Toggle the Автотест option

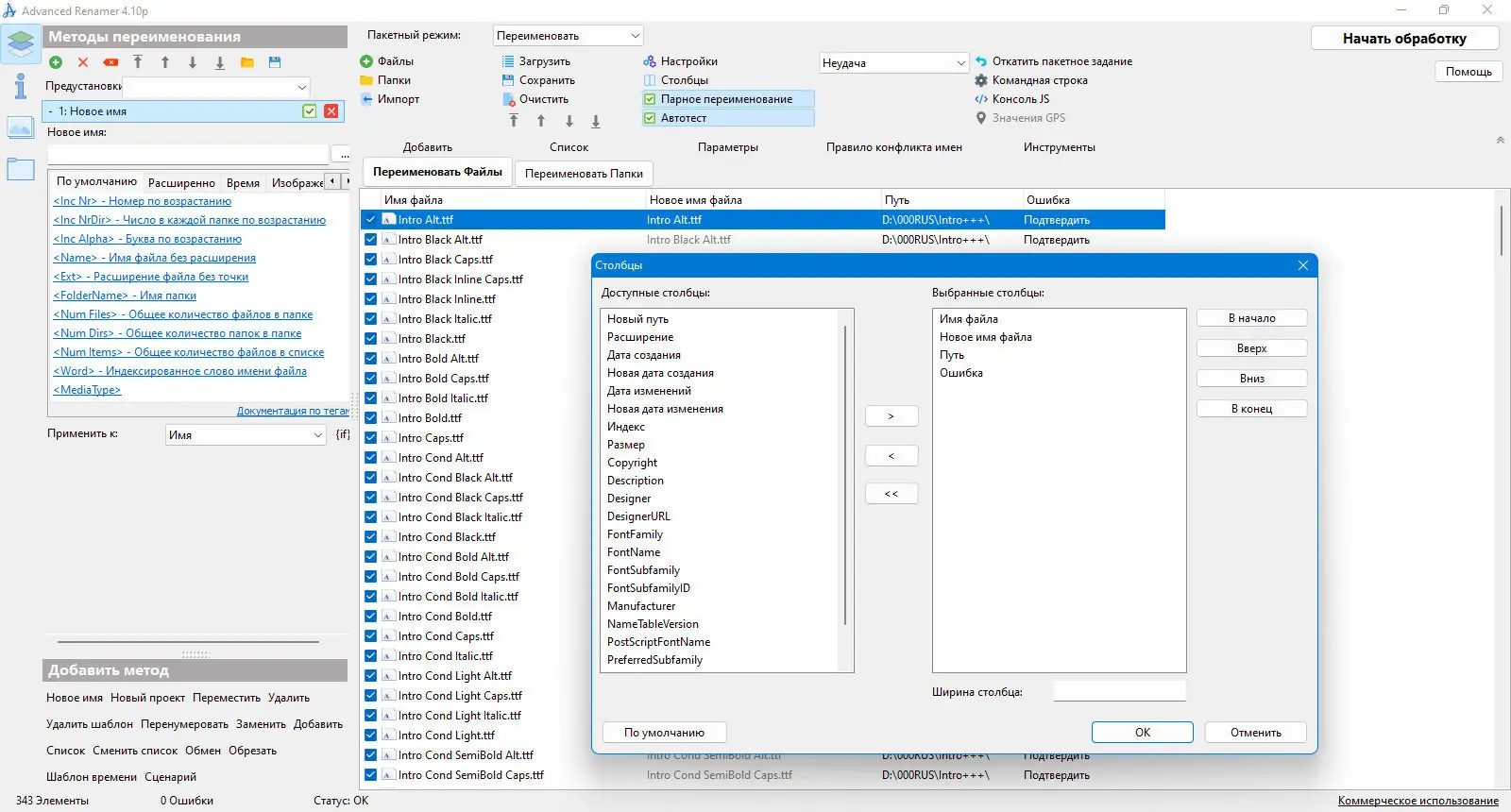click(727, 118)
